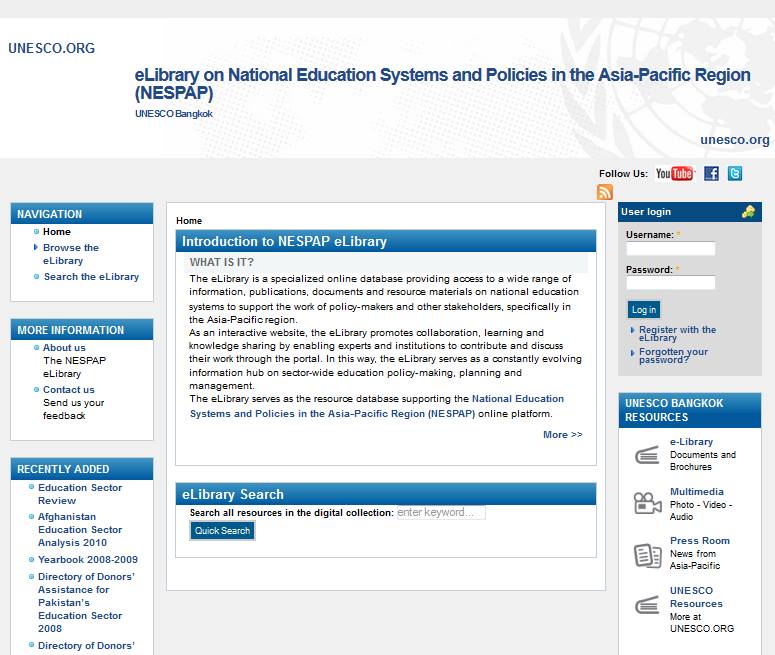Screen dimensions: 775x655
Task: Click the UNESCO Resources icon
Action: click(647, 604)
